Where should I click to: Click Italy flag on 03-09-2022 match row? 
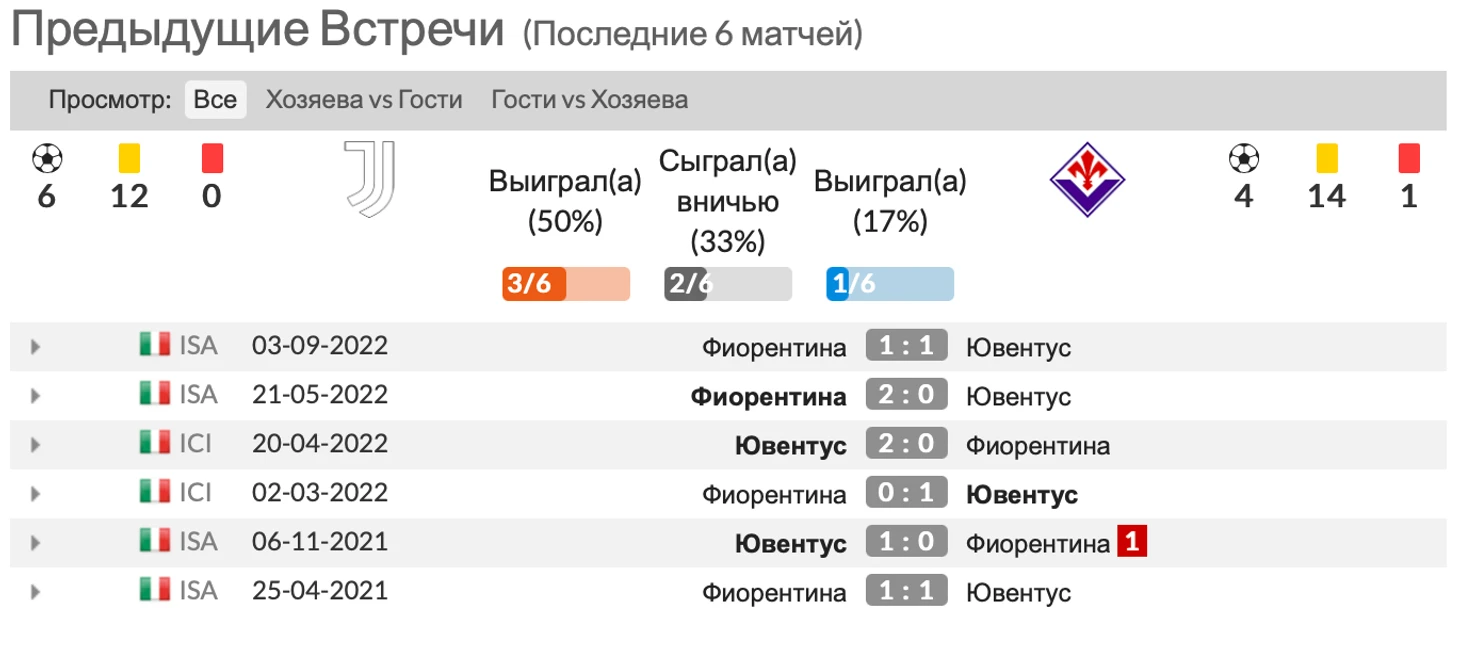[155, 345]
